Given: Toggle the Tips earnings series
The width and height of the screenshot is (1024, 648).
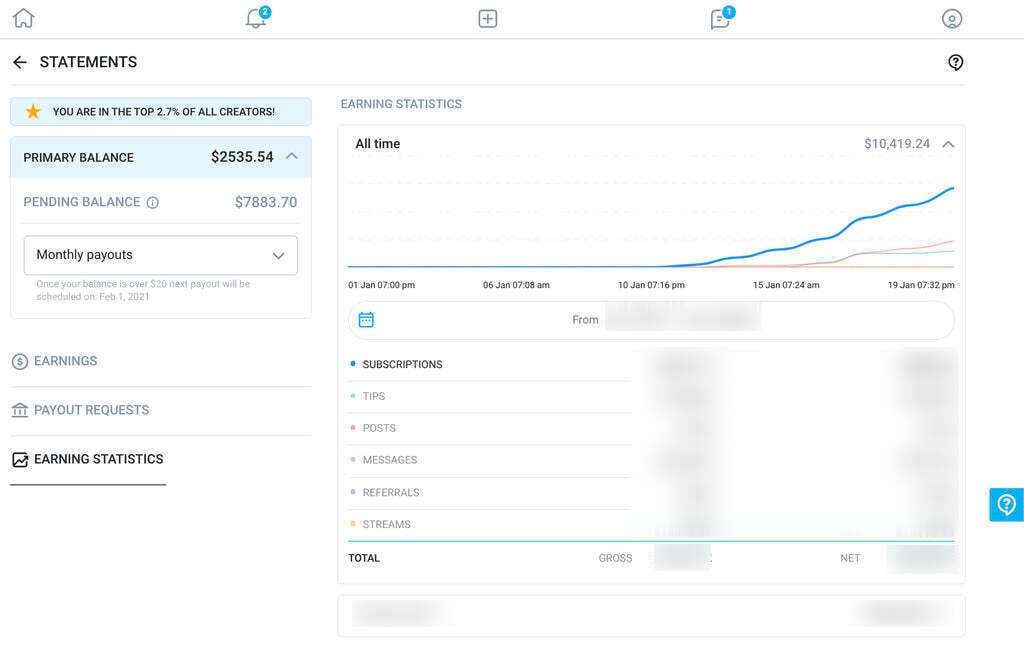Looking at the screenshot, I should (373, 396).
